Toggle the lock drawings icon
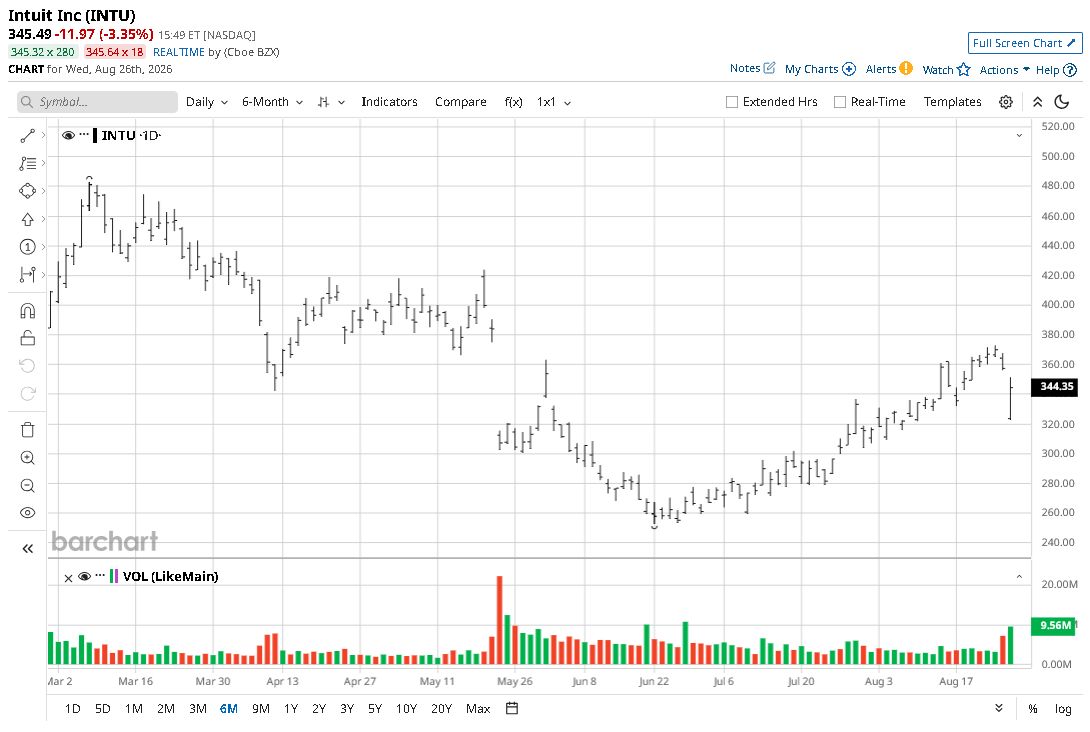1090x732 pixels. pos(27,338)
